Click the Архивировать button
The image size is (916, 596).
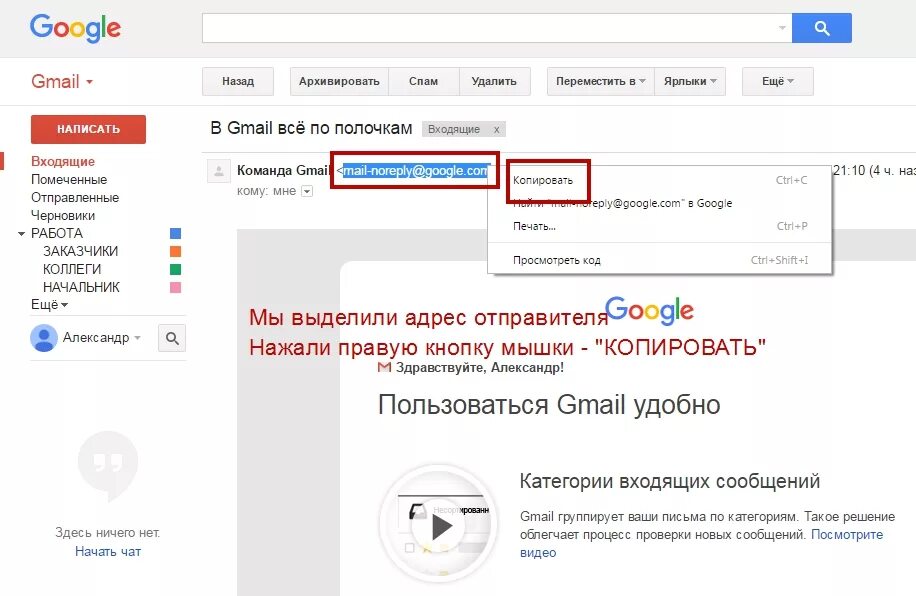339,81
